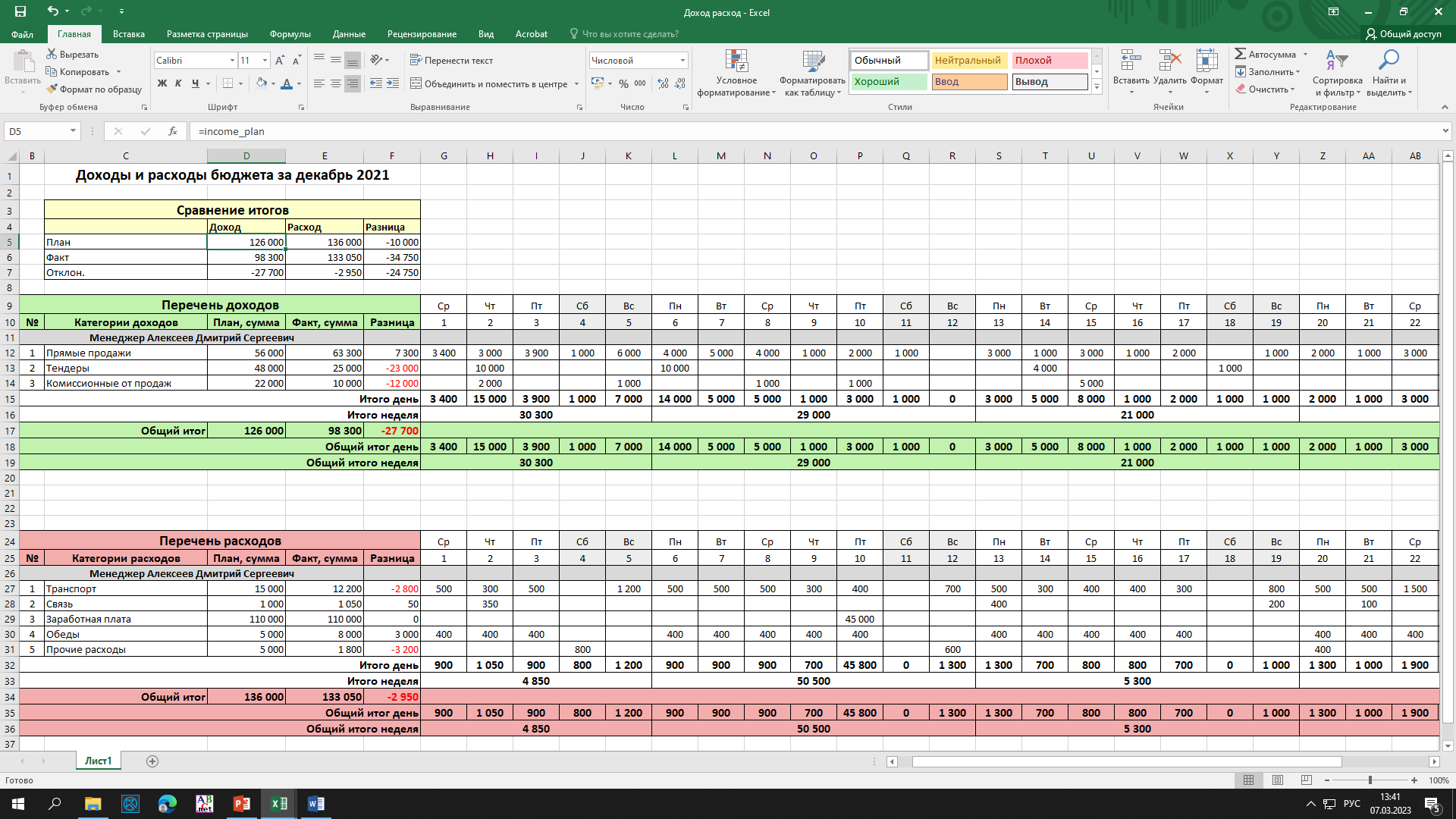Click the Save diskette icon
This screenshot has height=819, width=1456.
(20, 11)
